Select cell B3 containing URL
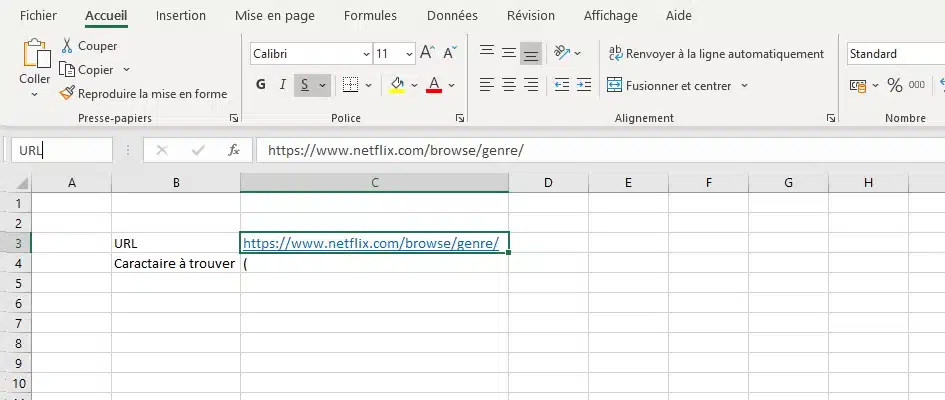The height and width of the screenshot is (400, 945). point(176,243)
